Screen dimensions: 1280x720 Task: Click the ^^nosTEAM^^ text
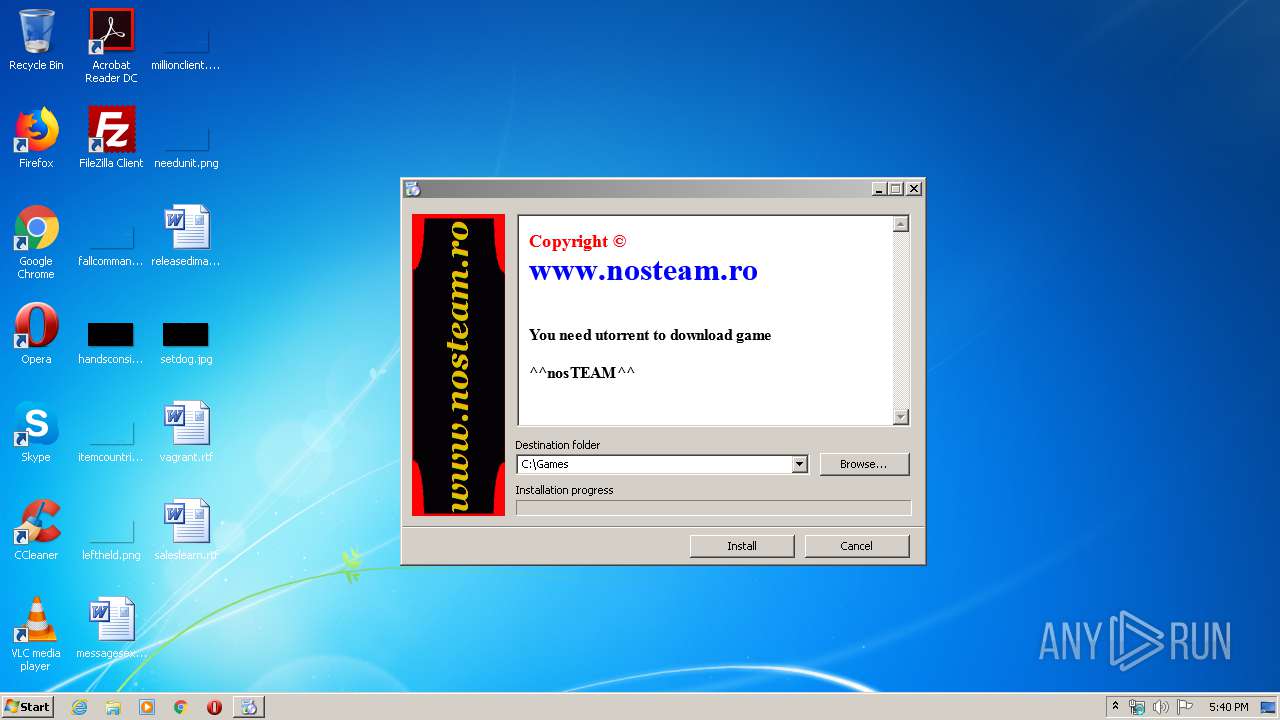pyautogui.click(x=582, y=373)
